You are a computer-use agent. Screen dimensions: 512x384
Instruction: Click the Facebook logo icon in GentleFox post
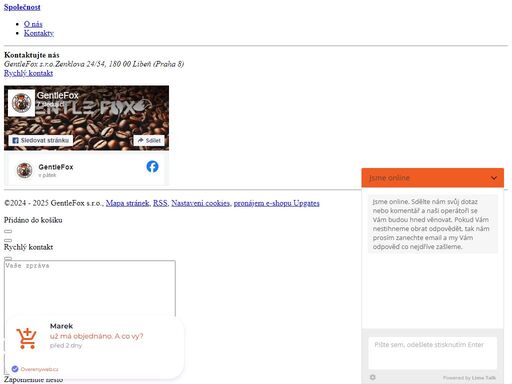pyautogui.click(x=152, y=166)
